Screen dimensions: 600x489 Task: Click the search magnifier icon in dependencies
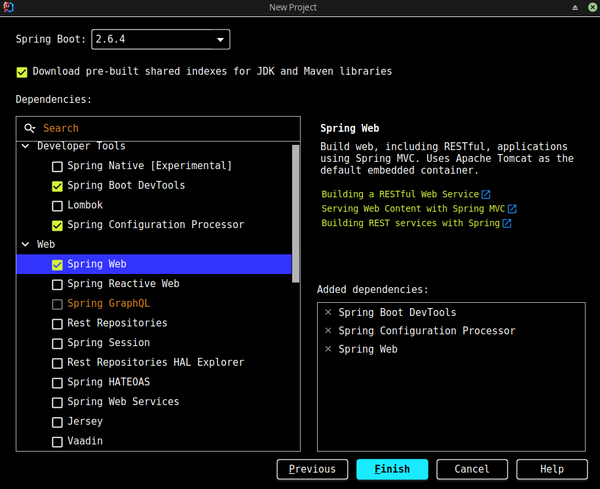30,128
